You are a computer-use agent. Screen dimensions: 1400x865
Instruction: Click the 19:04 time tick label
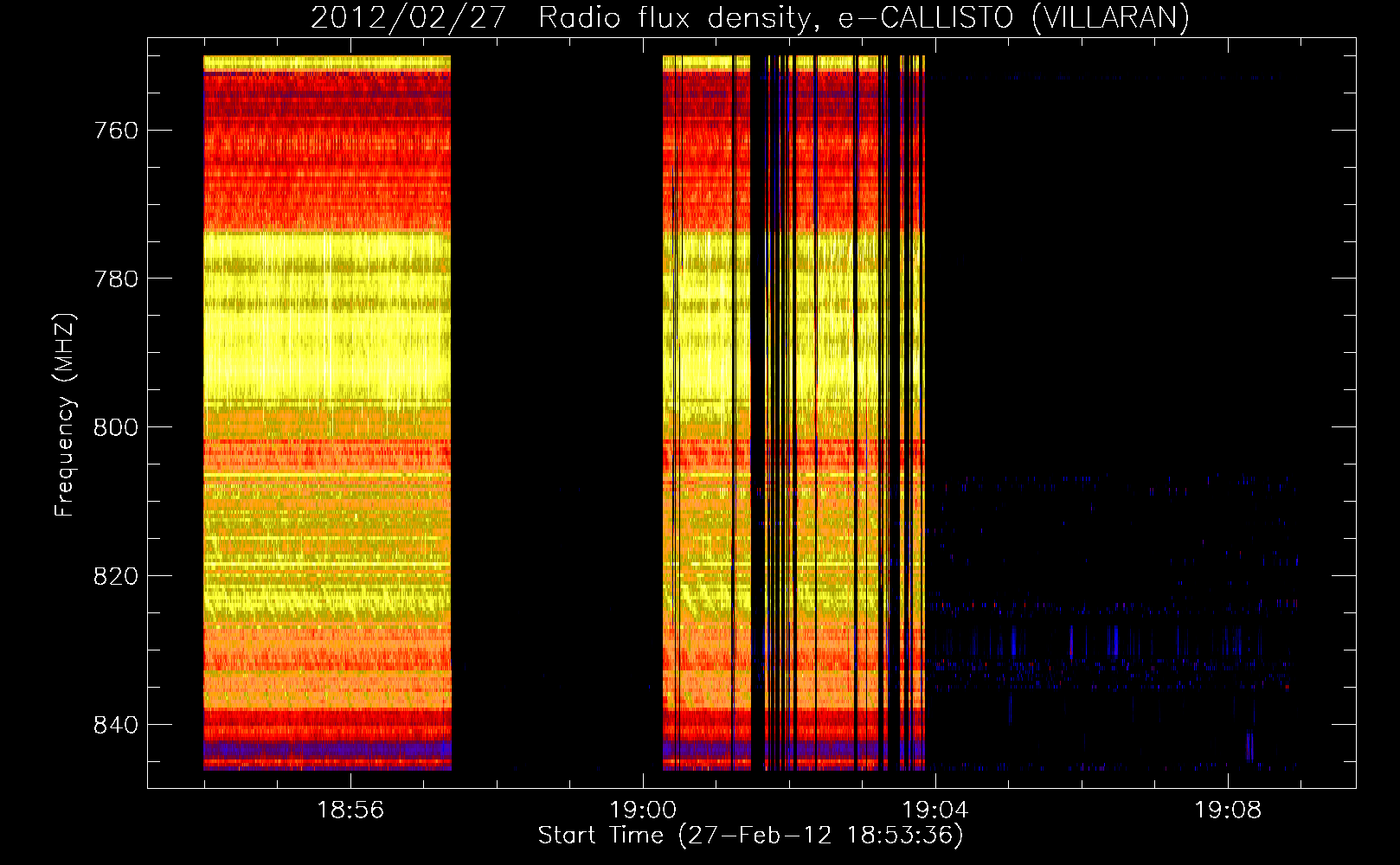[935, 811]
